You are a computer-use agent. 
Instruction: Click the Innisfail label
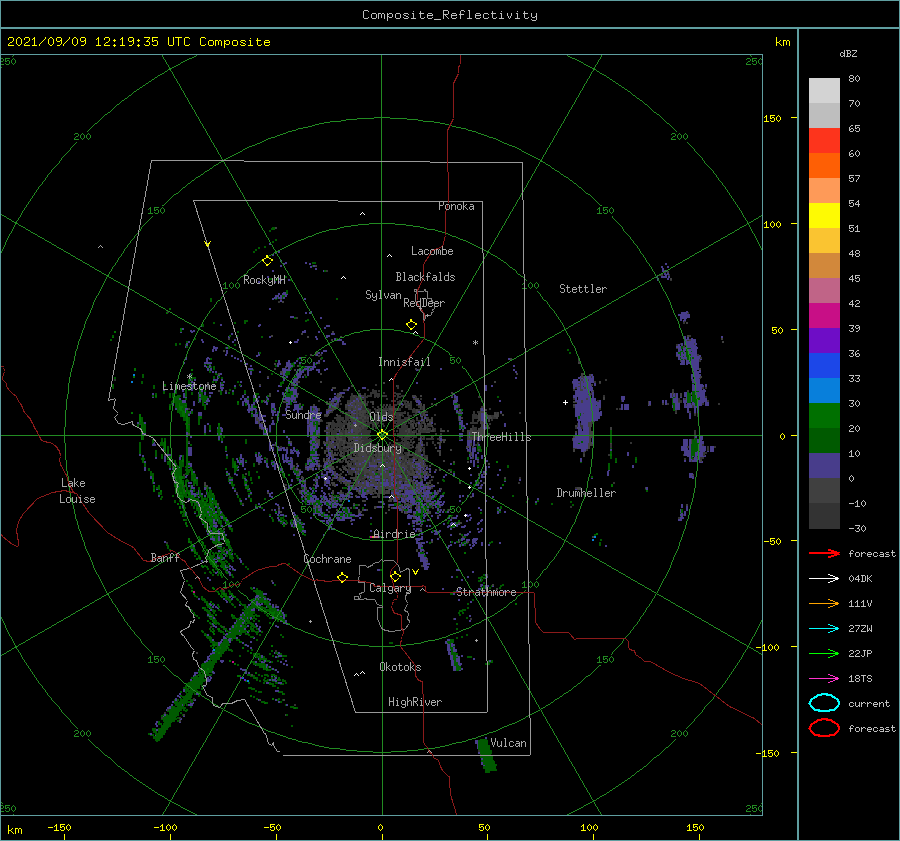[404, 362]
